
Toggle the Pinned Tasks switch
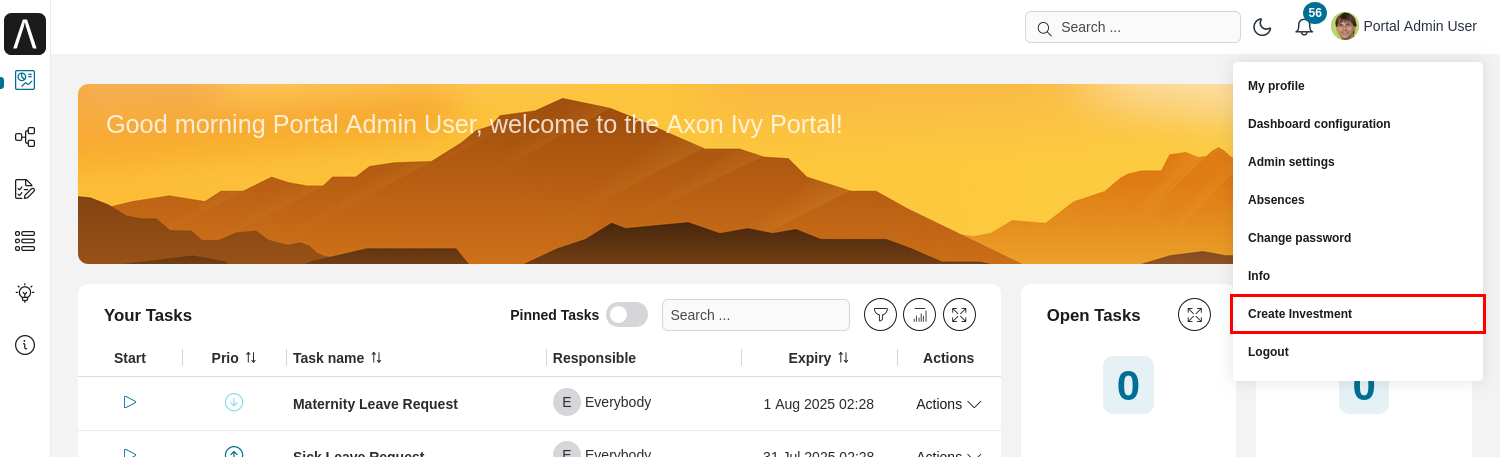[x=627, y=315]
